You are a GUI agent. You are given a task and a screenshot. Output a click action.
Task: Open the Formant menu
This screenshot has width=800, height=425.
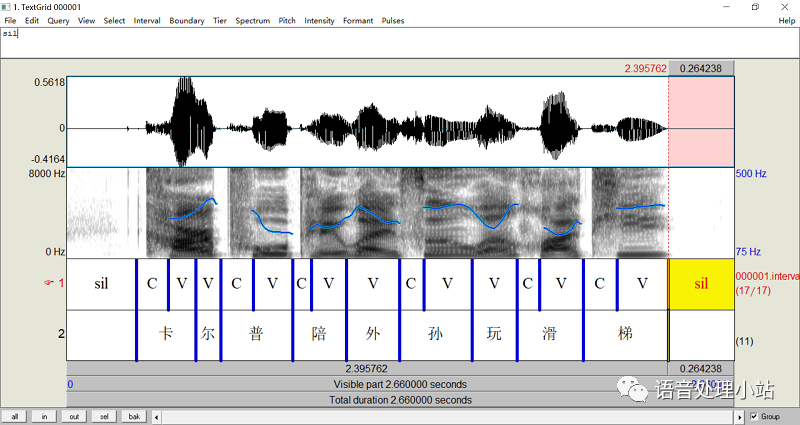pyautogui.click(x=358, y=21)
